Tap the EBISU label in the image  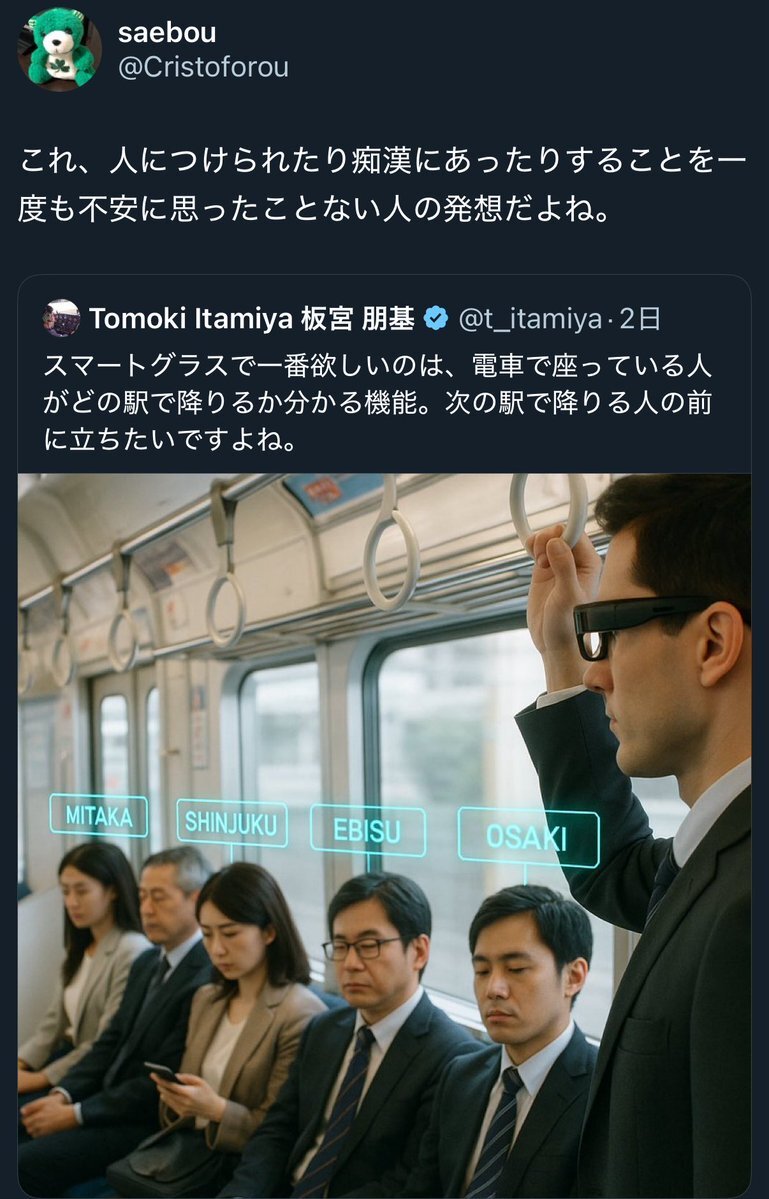368,830
